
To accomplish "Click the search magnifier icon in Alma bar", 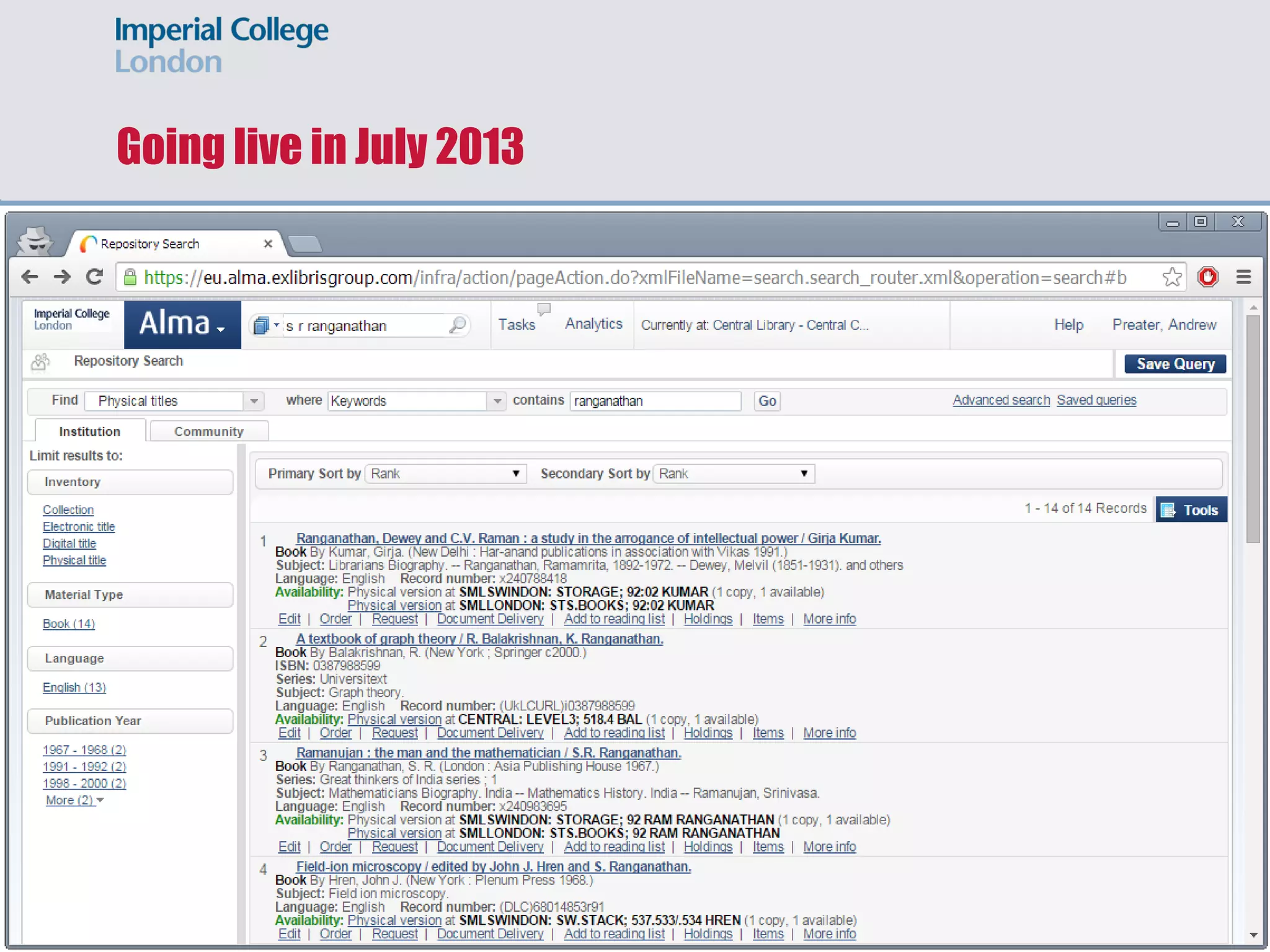I will (x=457, y=325).
